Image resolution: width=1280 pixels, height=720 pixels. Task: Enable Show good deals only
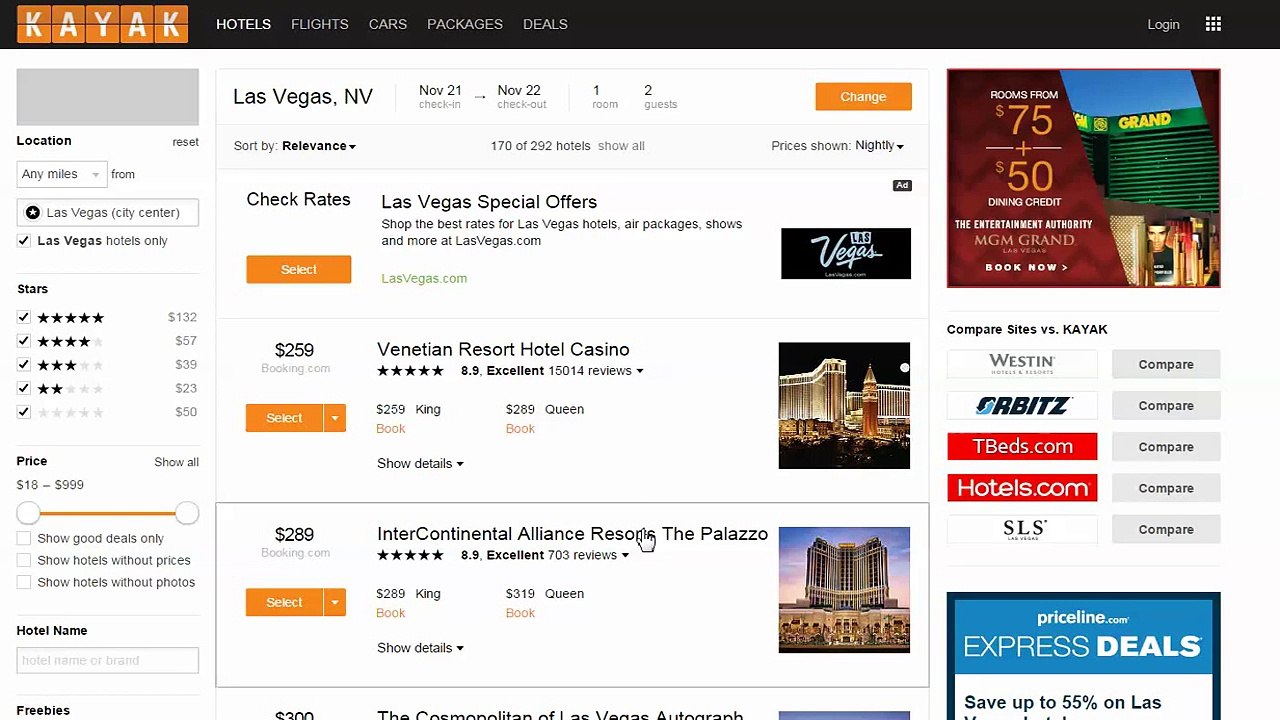(24, 538)
